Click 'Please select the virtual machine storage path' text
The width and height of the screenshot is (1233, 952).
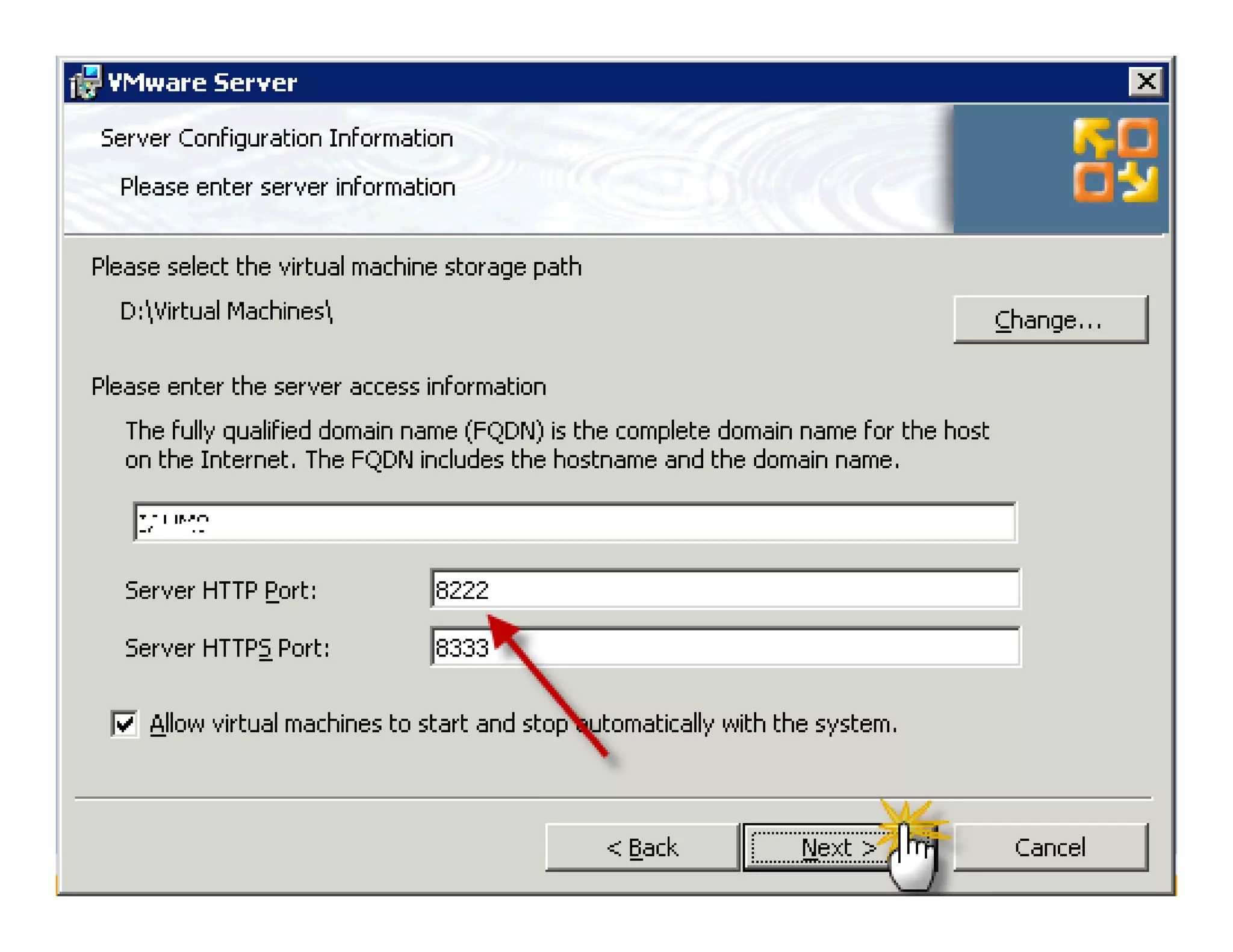[337, 267]
